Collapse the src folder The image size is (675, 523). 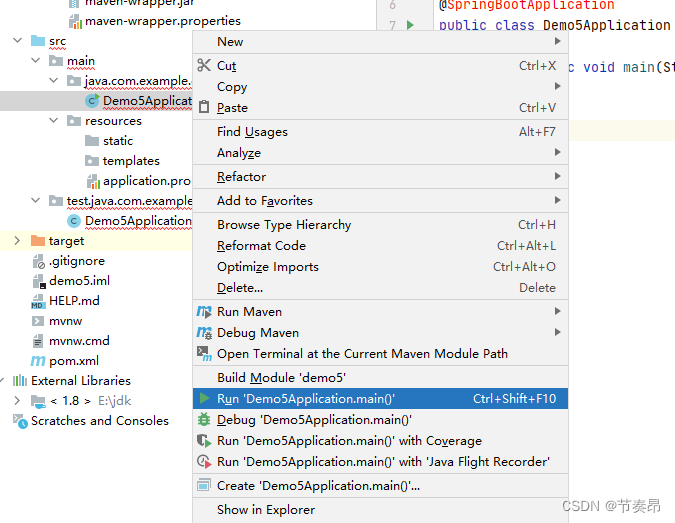[x=18, y=40]
